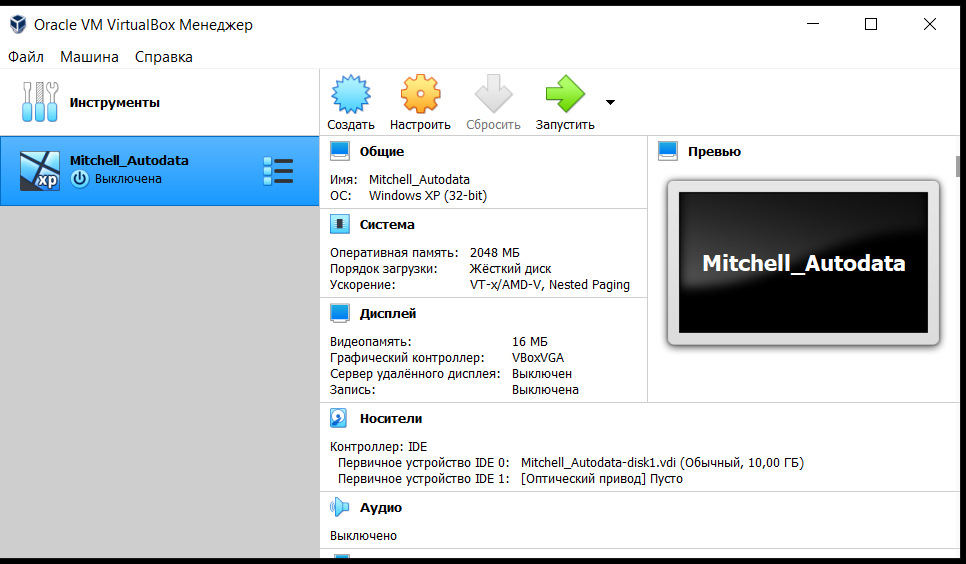Click the Превью section monitor icon

tap(668, 151)
